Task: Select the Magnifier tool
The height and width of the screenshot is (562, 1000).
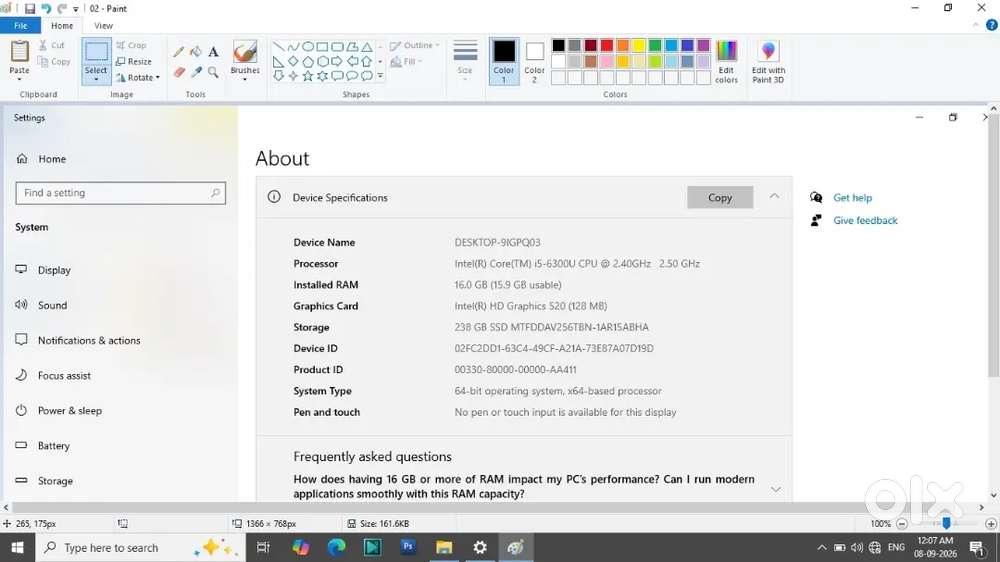Action: pyautogui.click(x=213, y=72)
